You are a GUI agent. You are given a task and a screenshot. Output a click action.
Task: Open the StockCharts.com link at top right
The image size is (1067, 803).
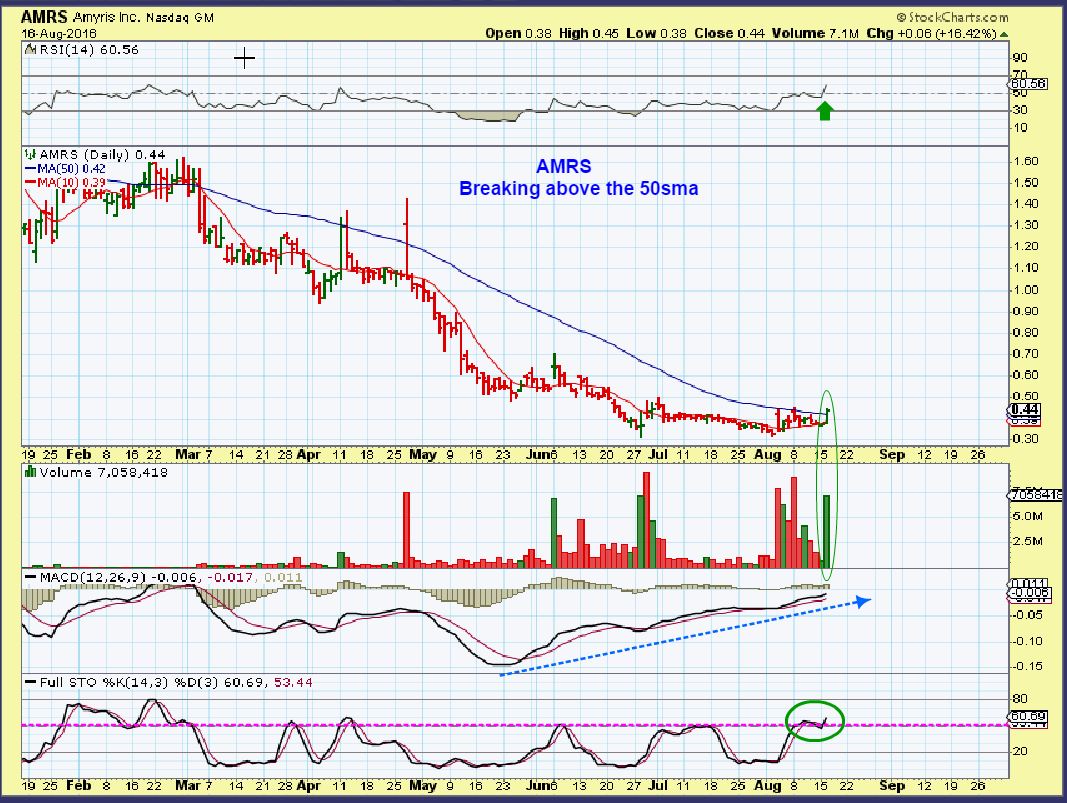952,17
